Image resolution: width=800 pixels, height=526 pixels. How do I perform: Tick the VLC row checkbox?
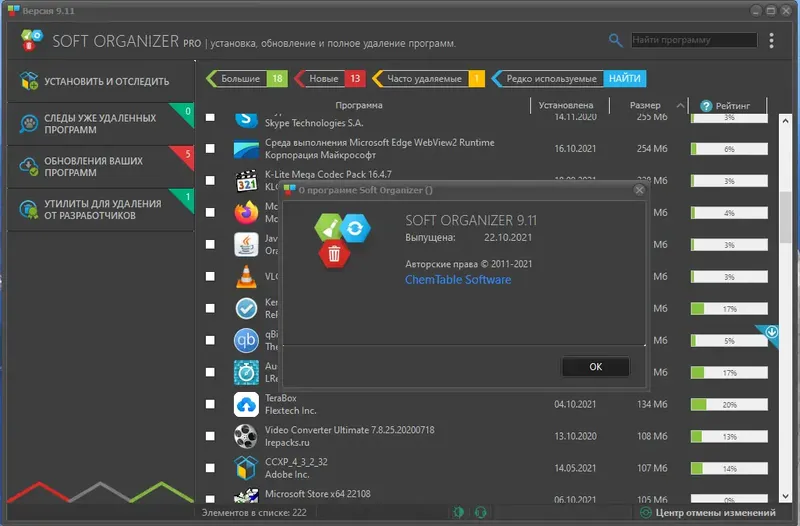[x=210, y=276]
